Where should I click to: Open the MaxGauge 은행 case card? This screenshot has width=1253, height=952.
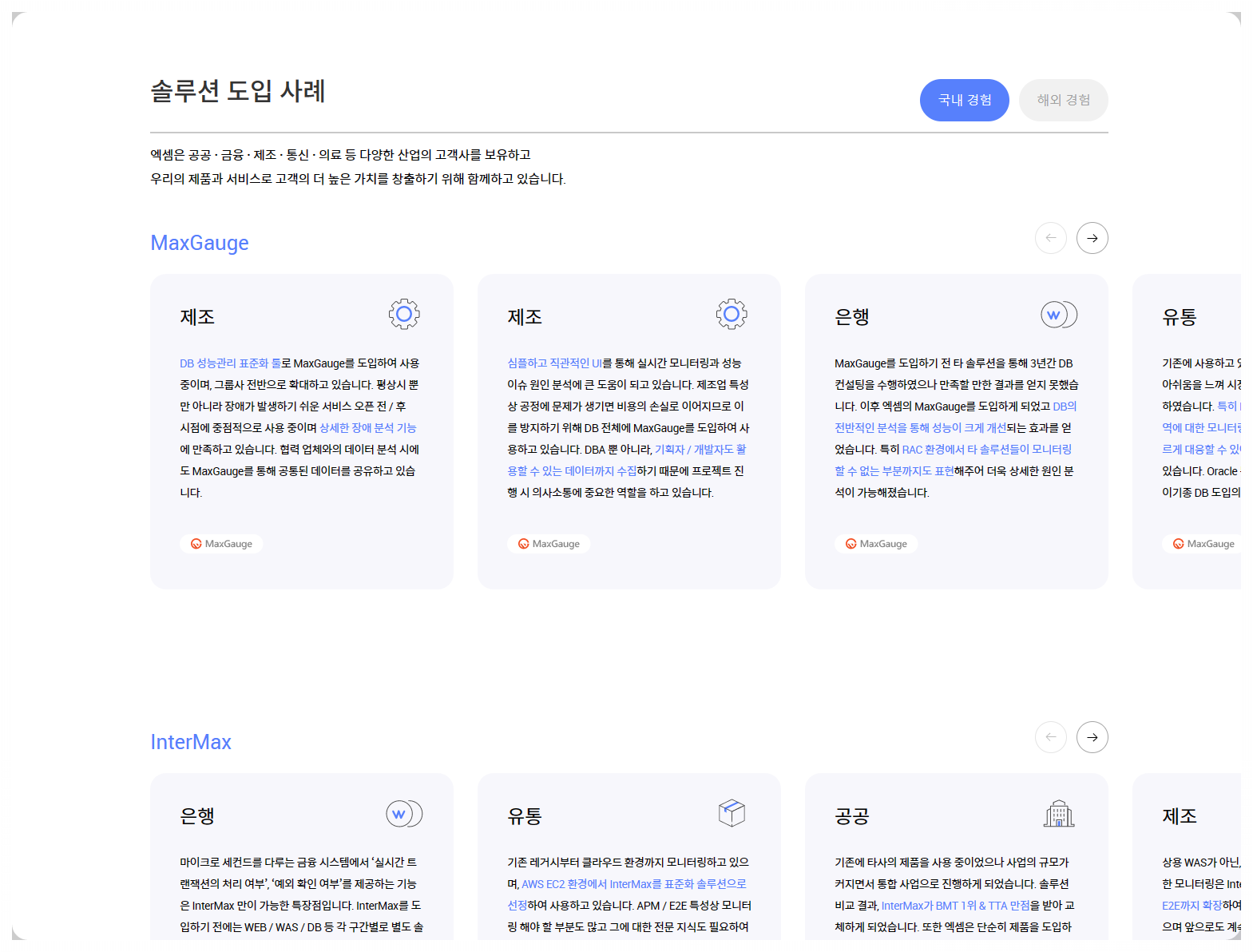coord(957,431)
